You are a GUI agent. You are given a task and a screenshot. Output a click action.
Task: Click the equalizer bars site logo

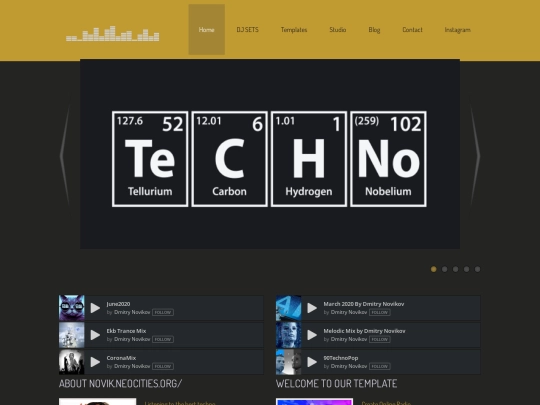(x=113, y=34)
